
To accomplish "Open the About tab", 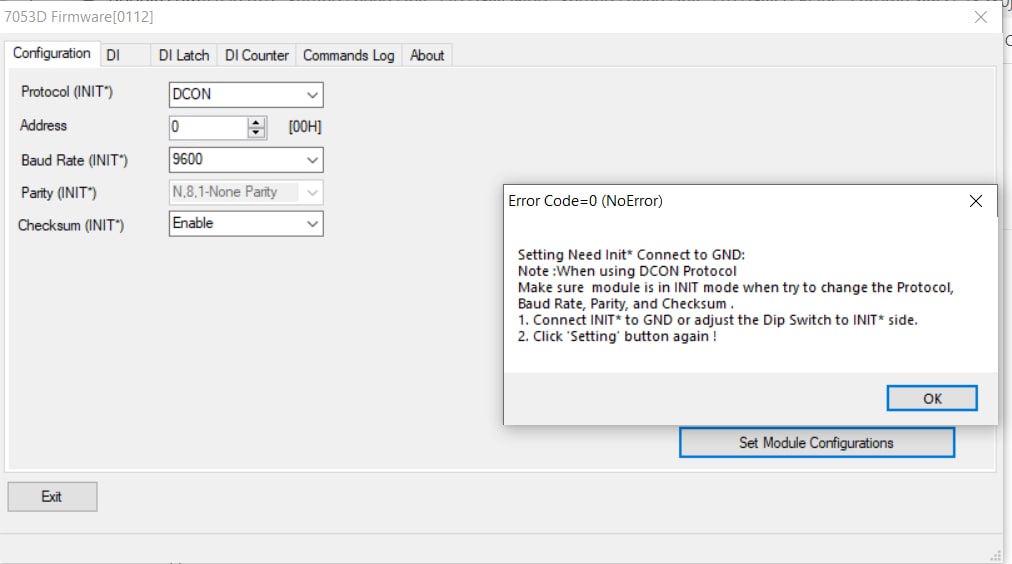I will tap(427, 55).
